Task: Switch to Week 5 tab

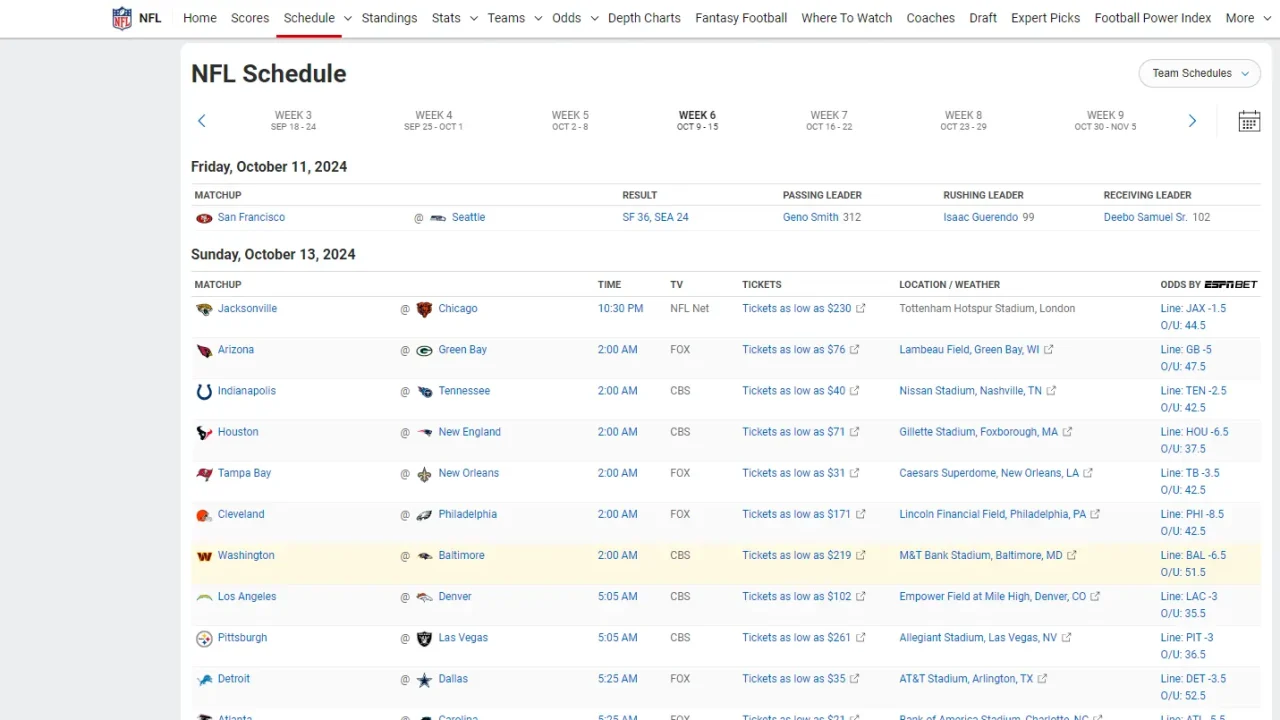Action: (x=570, y=121)
